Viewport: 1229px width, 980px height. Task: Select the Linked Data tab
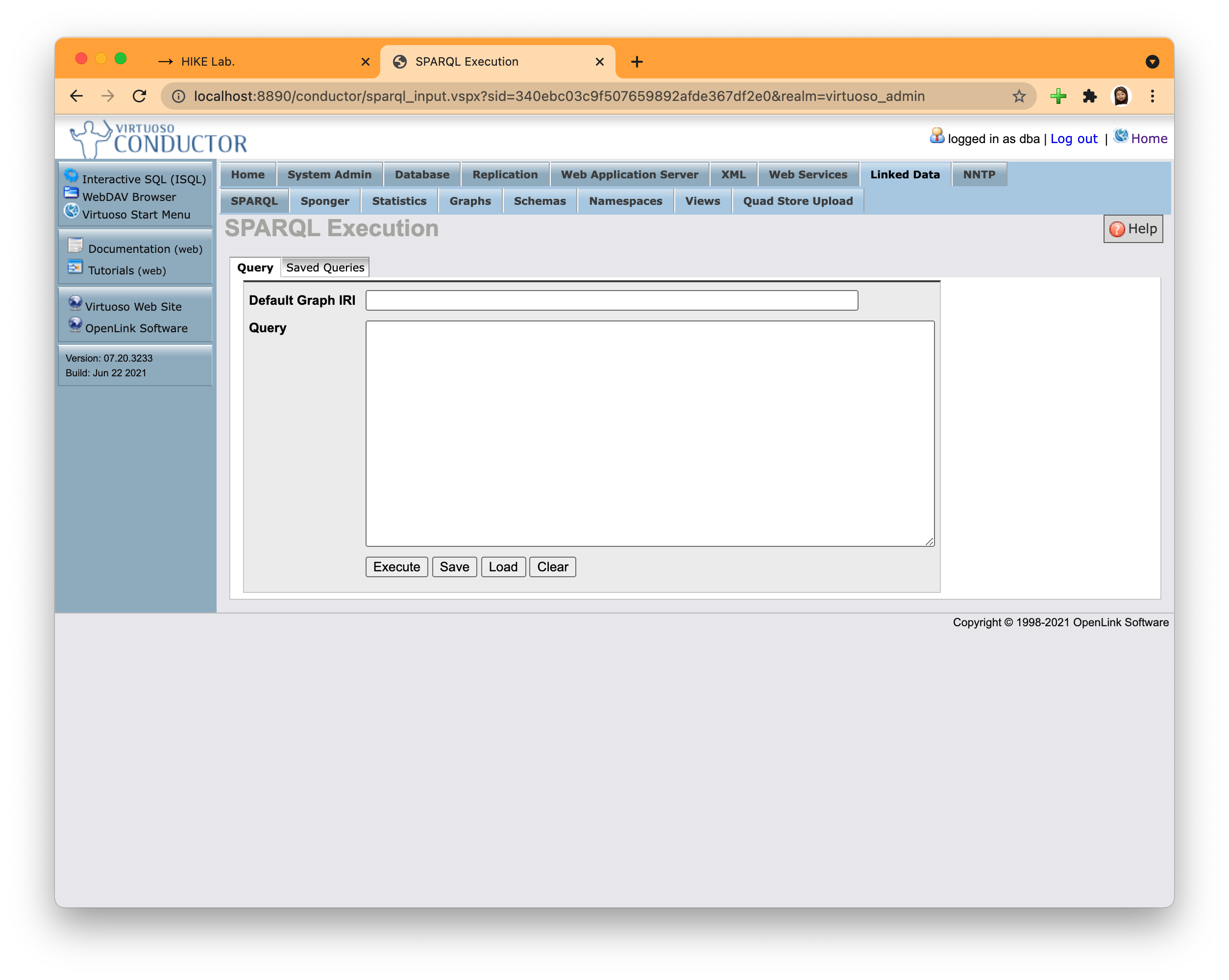click(x=905, y=174)
